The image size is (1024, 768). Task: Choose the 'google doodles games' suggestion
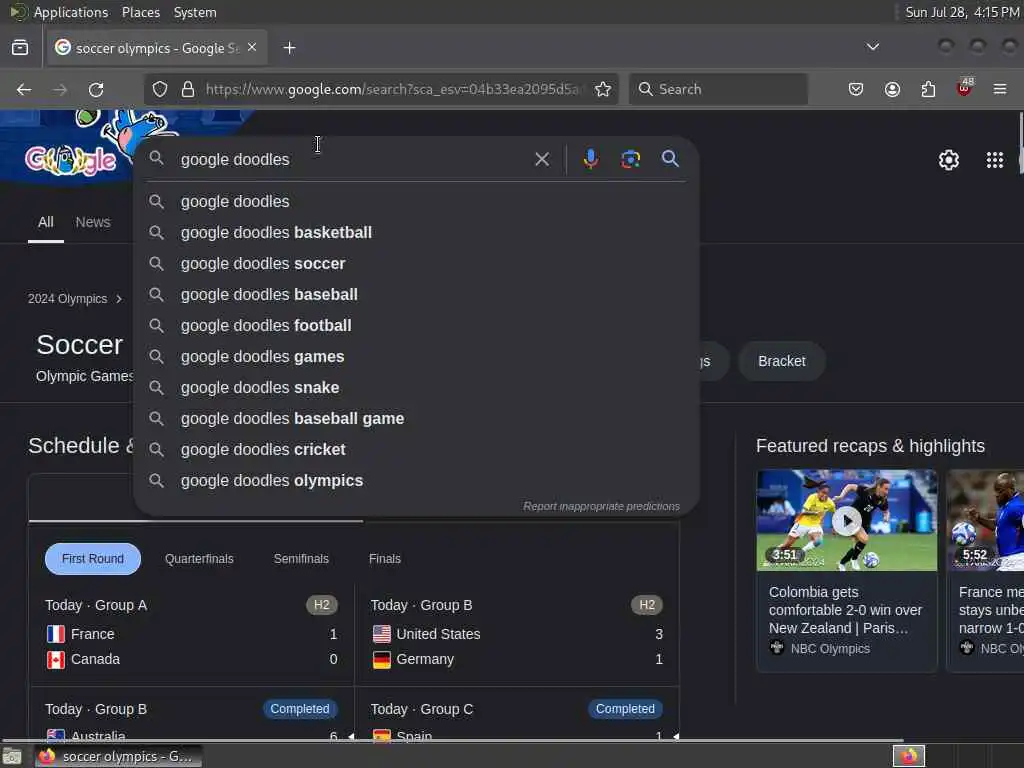(x=416, y=357)
